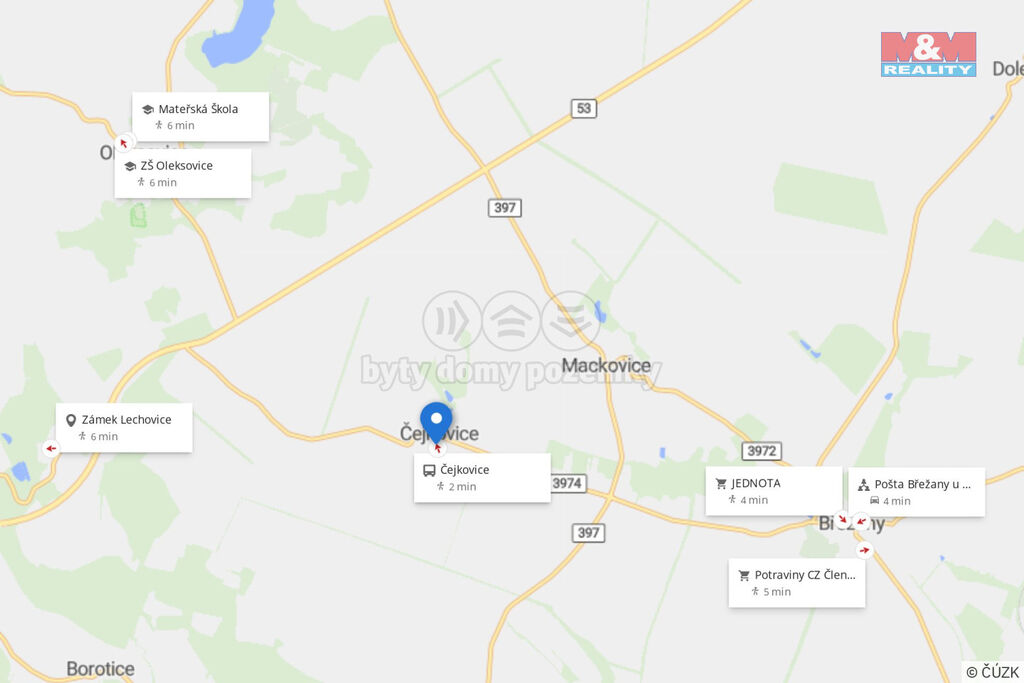Viewport: 1024px width, 683px height.
Task: Click the Čejkovice bus stop label
Action: (x=482, y=478)
